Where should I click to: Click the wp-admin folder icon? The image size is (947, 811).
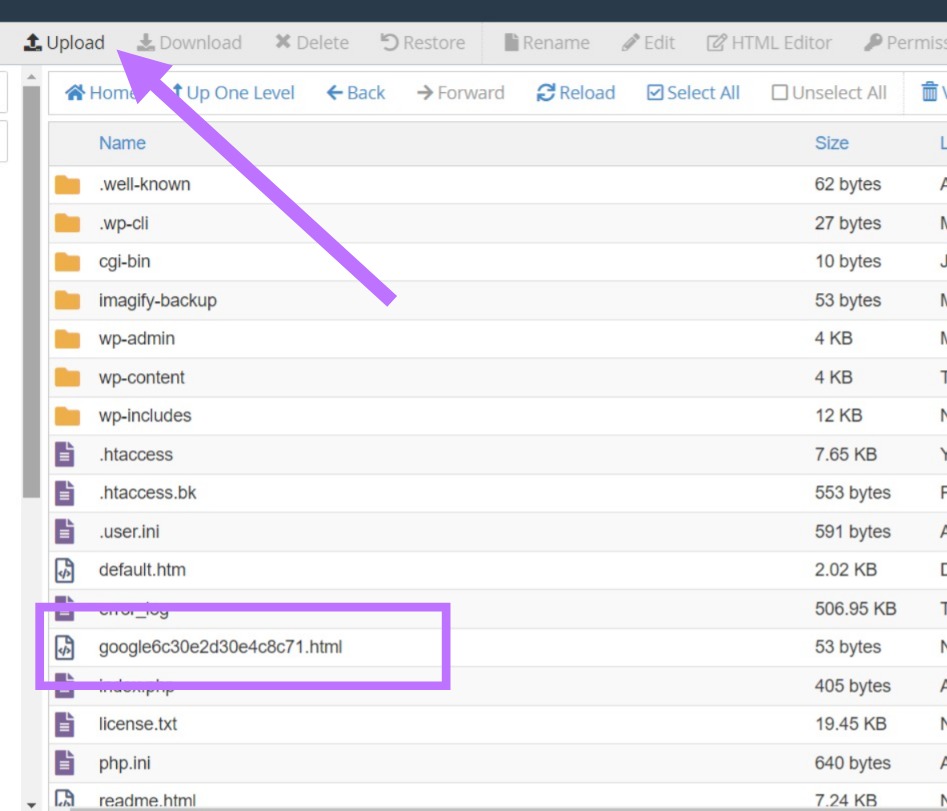click(x=67, y=339)
